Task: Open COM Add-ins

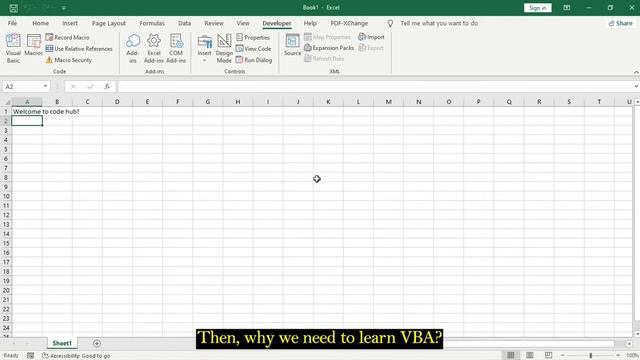Action: pyautogui.click(x=176, y=48)
